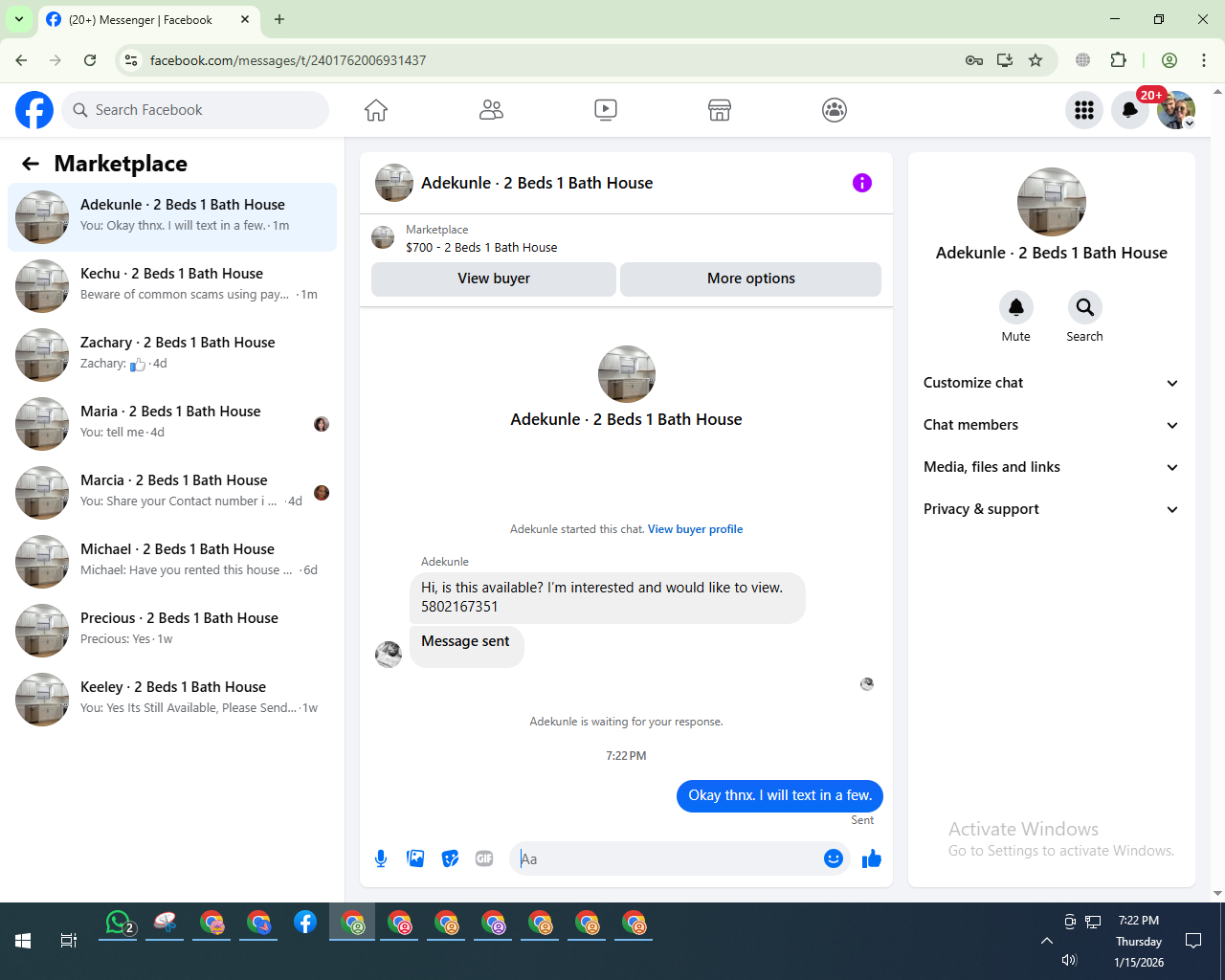The image size is (1225, 980).
Task: Open the Marketplace storefront icon in top navigation
Action: (x=720, y=110)
